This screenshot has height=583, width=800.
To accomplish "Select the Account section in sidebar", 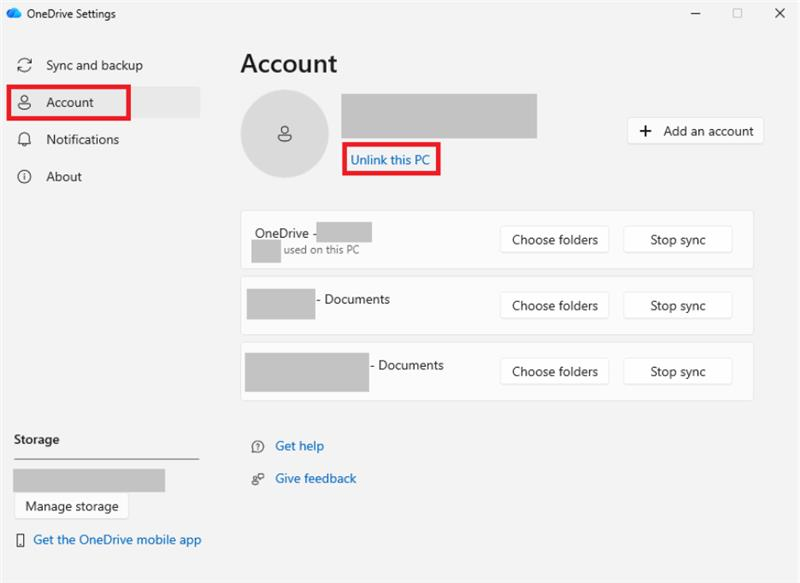I will (105, 103).
